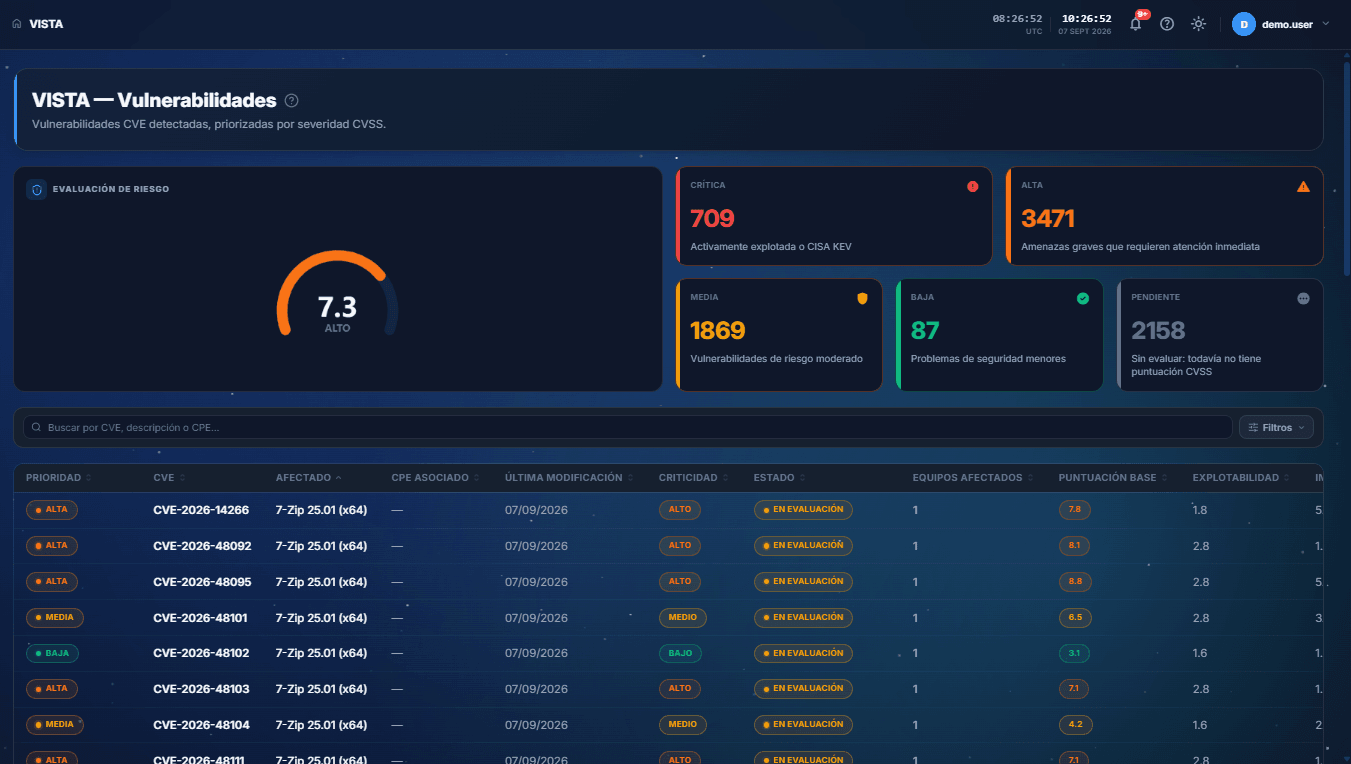Select the Media 1869 card
Viewport: 1351px width, 764px height.
779,334
